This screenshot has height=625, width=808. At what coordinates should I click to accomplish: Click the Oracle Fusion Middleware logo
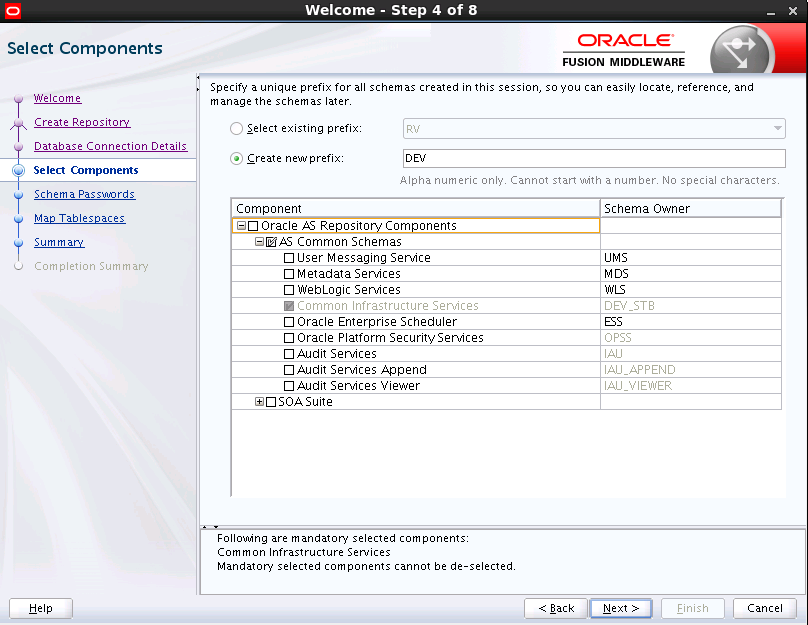point(624,50)
